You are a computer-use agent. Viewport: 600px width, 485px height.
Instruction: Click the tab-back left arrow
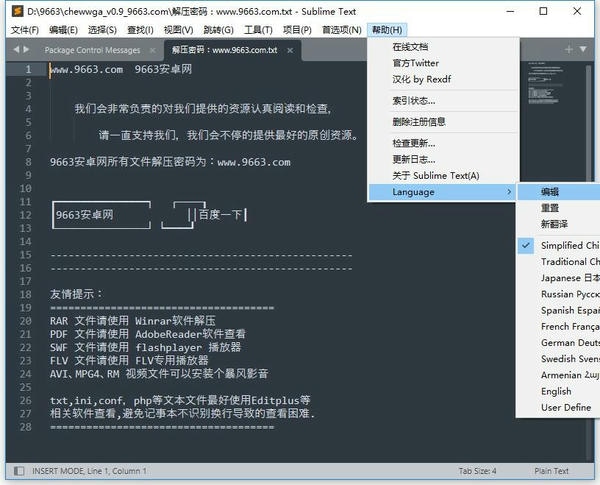16,49
